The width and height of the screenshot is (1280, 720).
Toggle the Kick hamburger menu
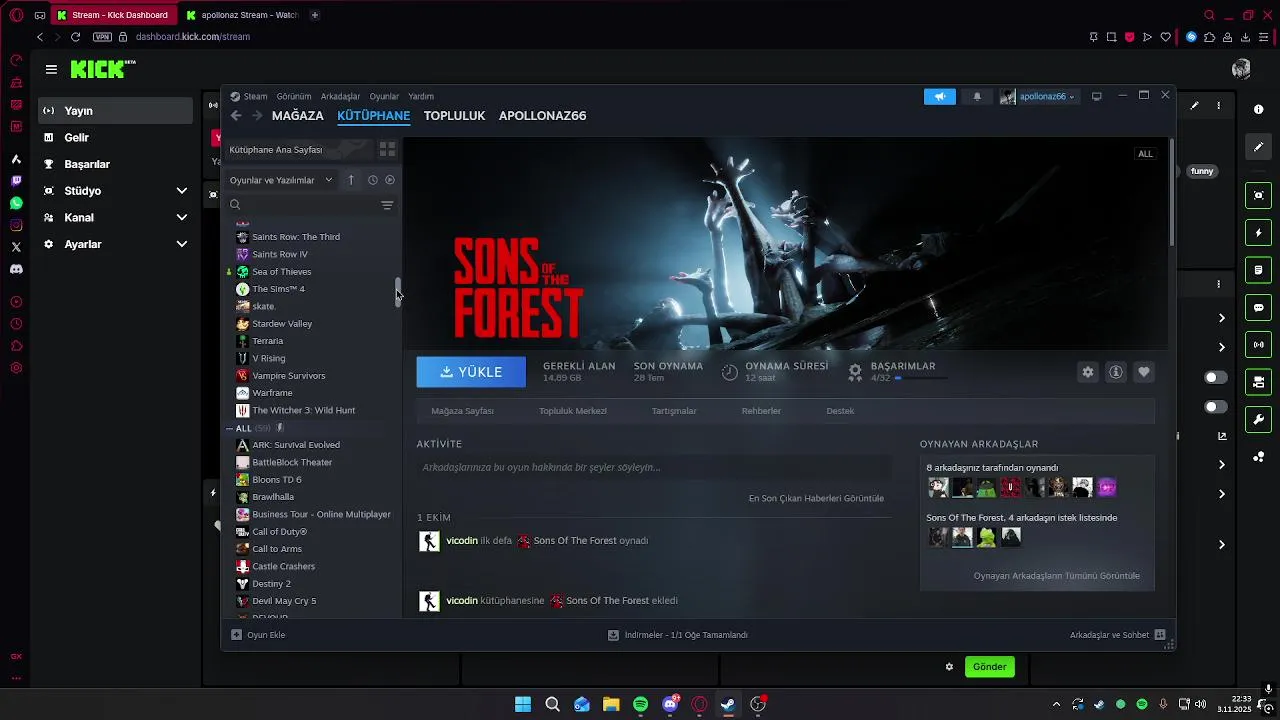click(51, 69)
